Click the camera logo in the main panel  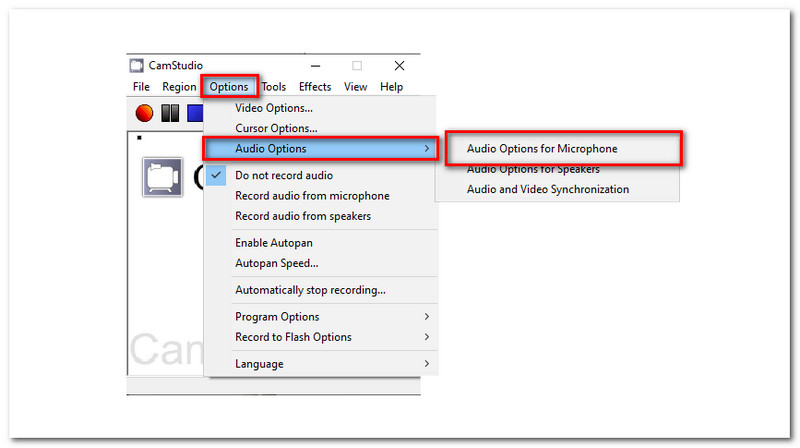pyautogui.click(x=162, y=177)
